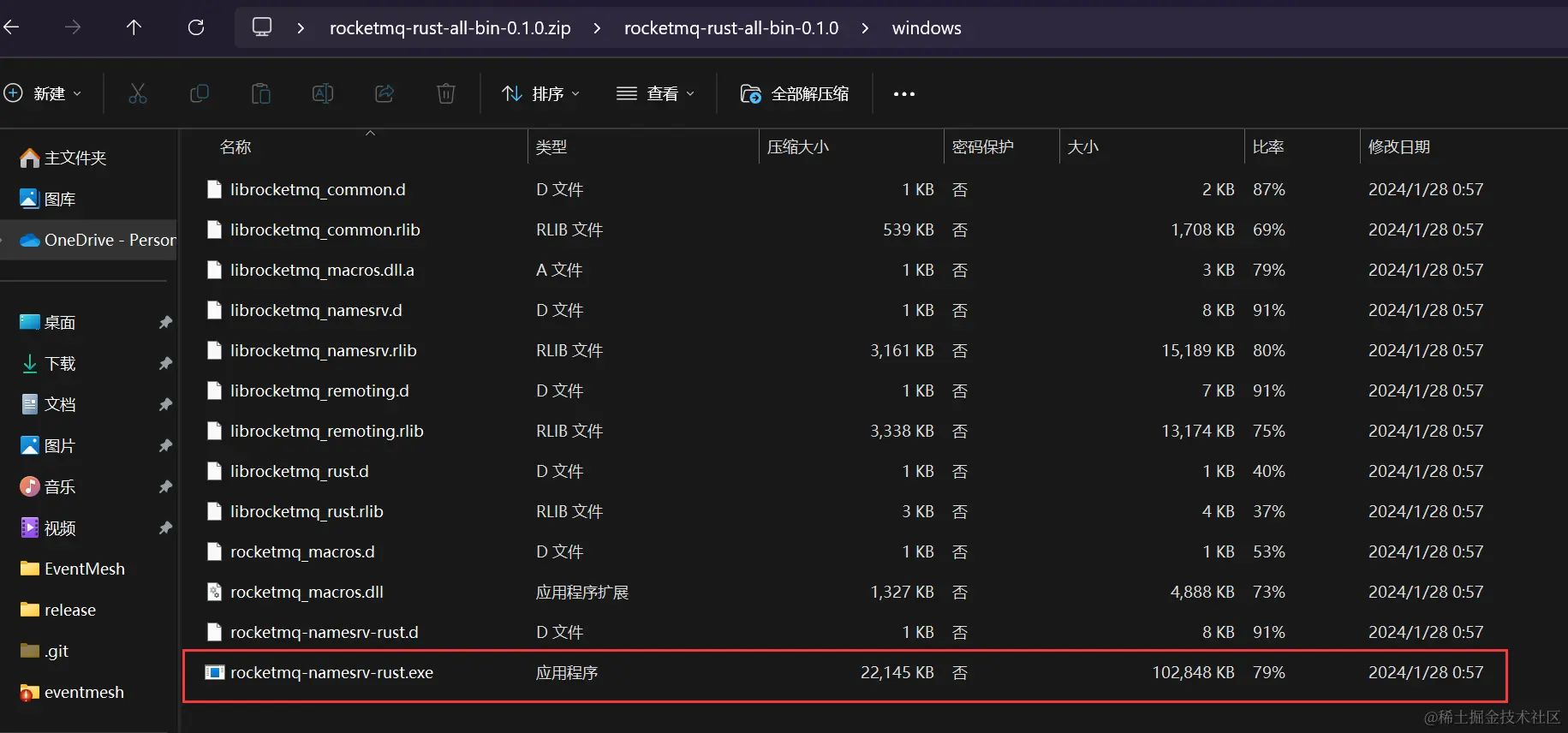Open 下载 Downloads in sidebar
This screenshot has width=1568, height=733.
[x=49, y=363]
